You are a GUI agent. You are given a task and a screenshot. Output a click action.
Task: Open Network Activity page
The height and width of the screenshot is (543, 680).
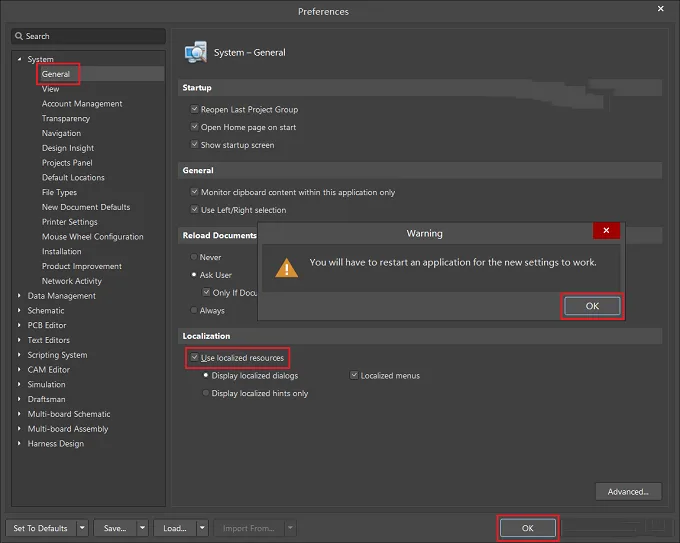(72, 281)
